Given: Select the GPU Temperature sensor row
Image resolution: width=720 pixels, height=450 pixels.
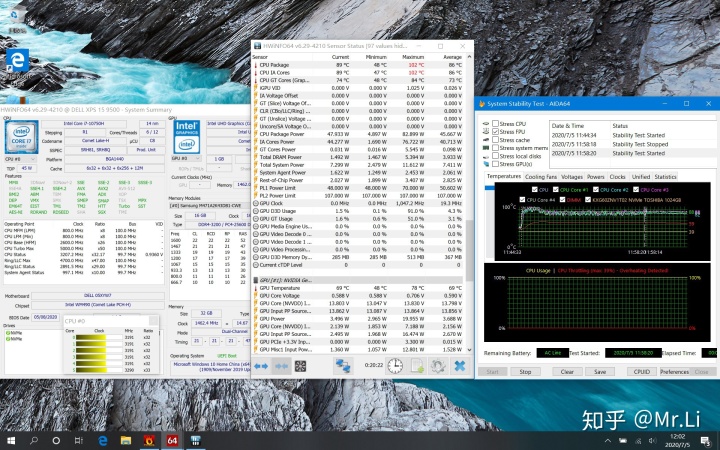Looking at the screenshot, I should coord(358,288).
